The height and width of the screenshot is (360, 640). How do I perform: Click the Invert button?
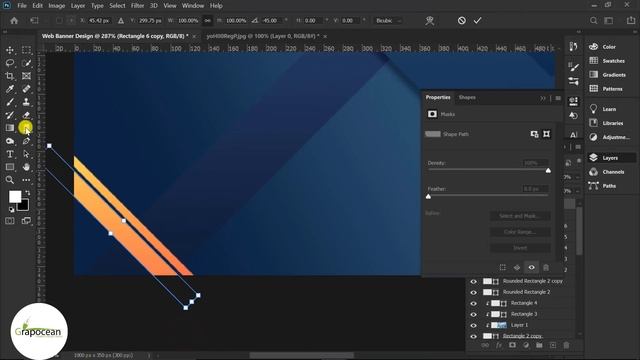pyautogui.click(x=520, y=248)
